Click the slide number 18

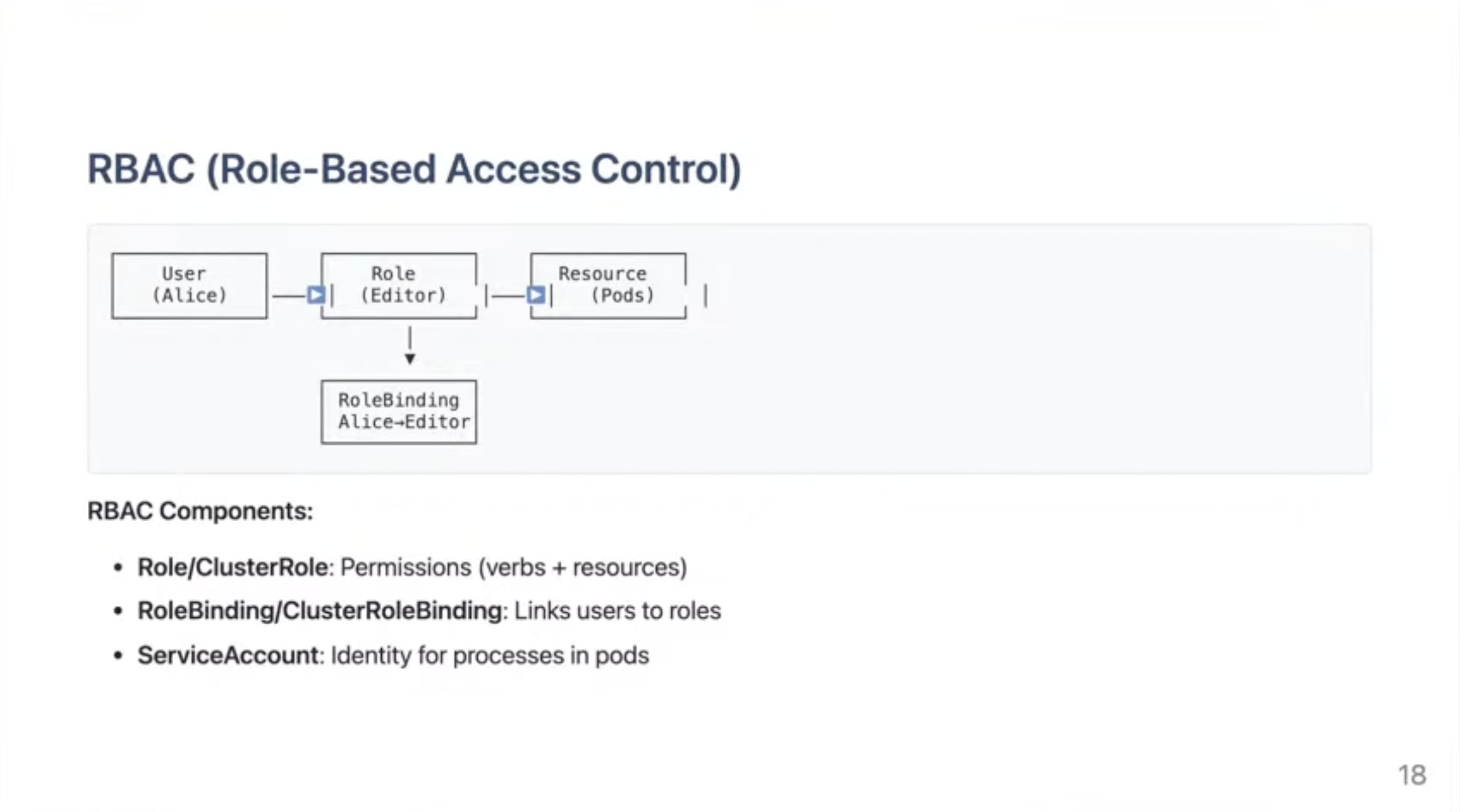pos(1411,775)
